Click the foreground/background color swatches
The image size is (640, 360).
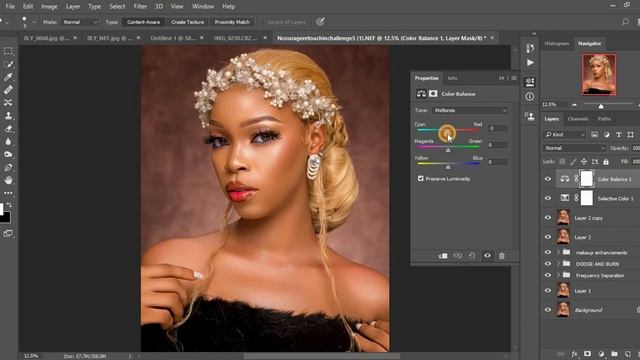tap(5, 213)
